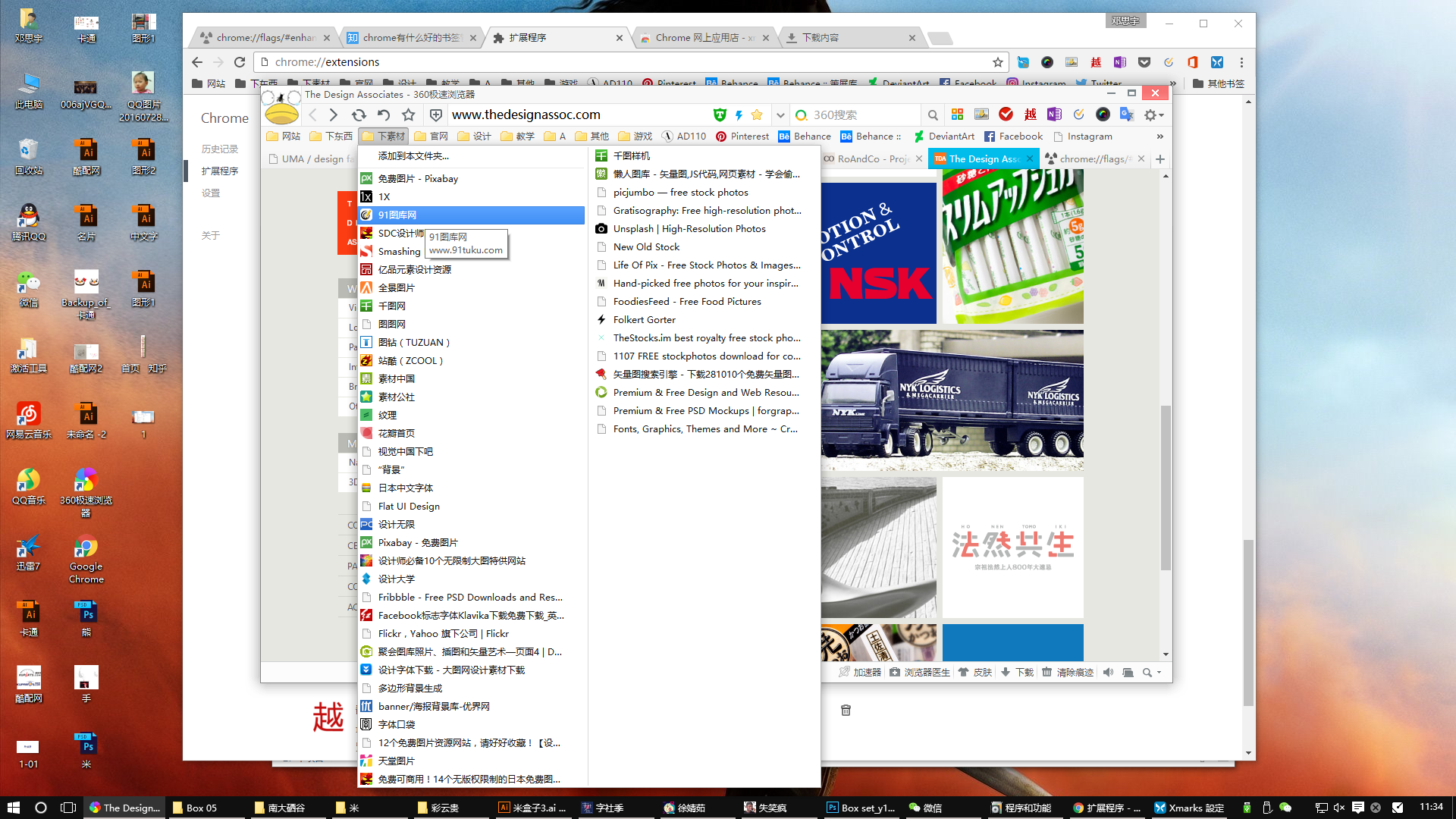Click the undo closed tab arrow icon
Viewport: 1456px width, 819px height.
tap(384, 115)
